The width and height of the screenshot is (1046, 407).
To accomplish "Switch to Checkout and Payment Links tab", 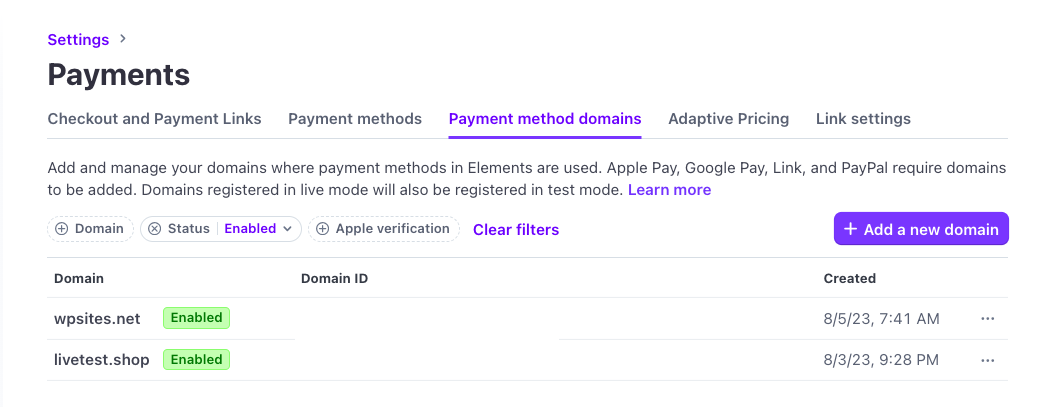I will (154, 119).
